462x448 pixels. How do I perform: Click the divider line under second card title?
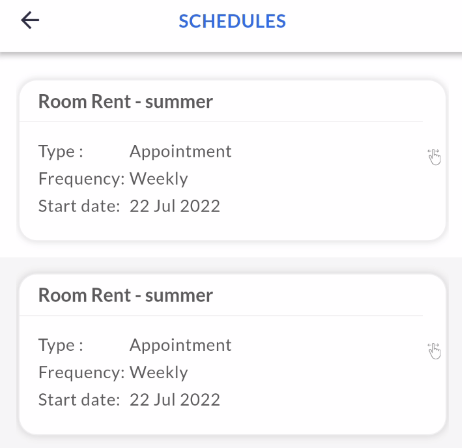pyautogui.click(x=221, y=315)
